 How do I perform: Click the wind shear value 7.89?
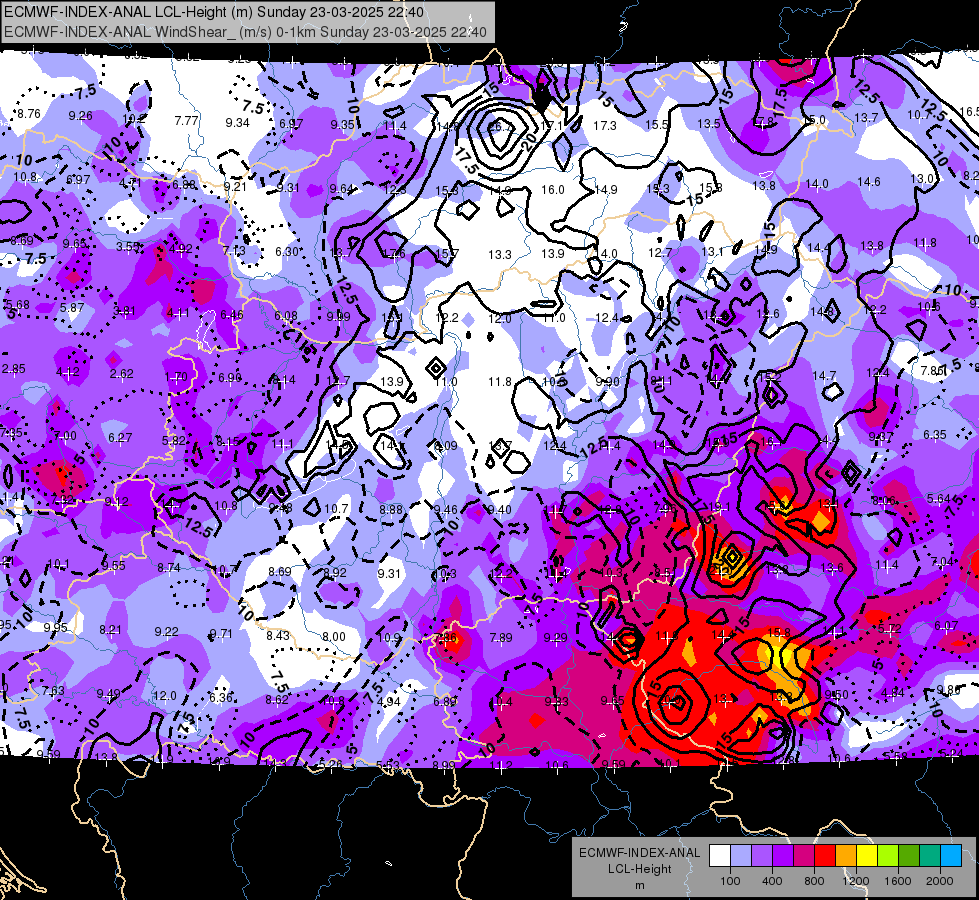[x=501, y=637]
